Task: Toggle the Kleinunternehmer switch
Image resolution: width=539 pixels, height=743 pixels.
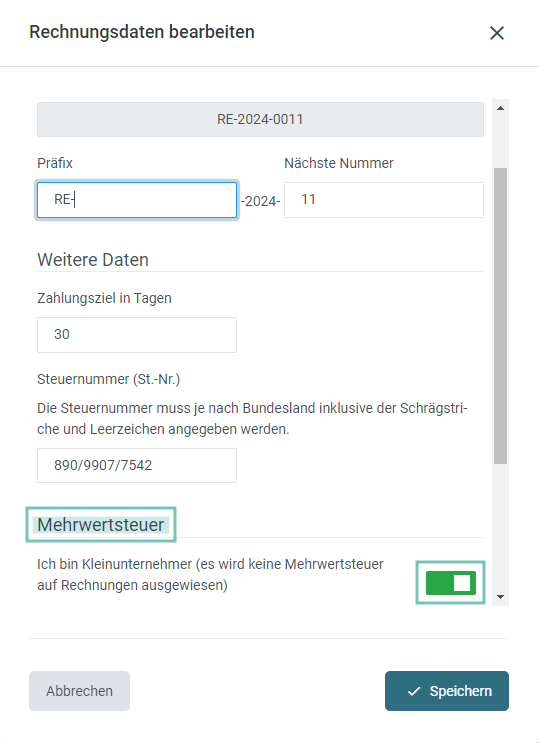Action: click(x=450, y=582)
